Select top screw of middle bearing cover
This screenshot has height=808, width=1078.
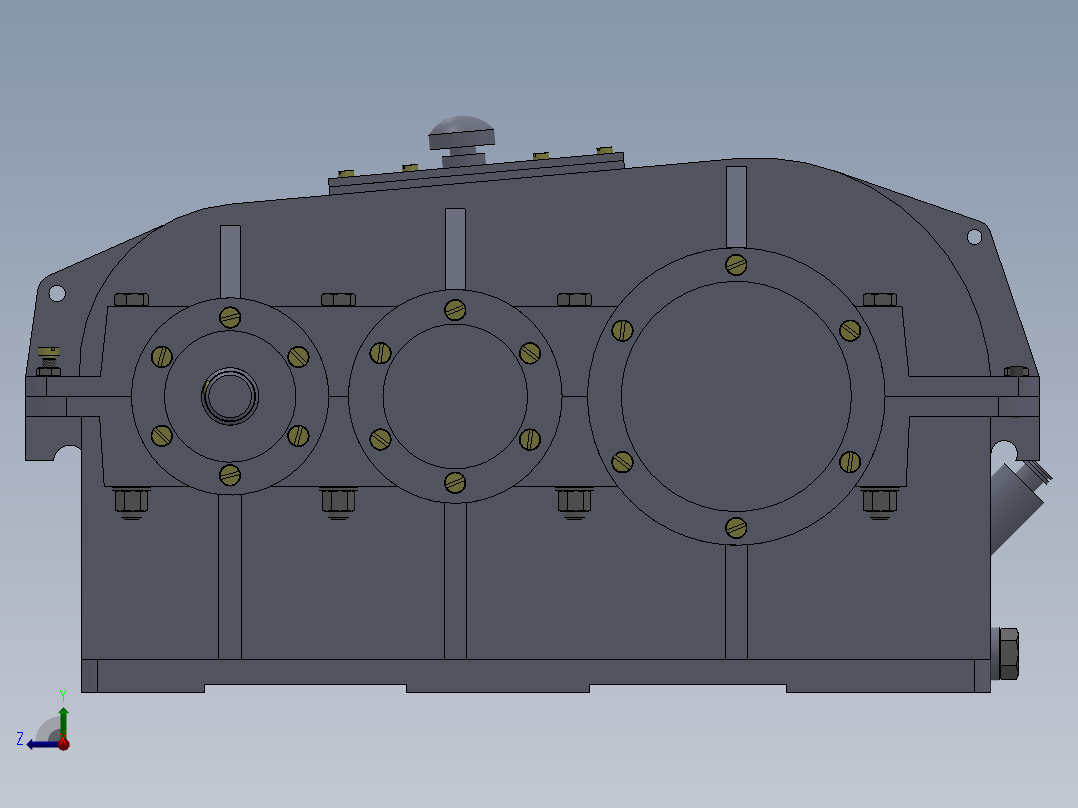tap(455, 310)
